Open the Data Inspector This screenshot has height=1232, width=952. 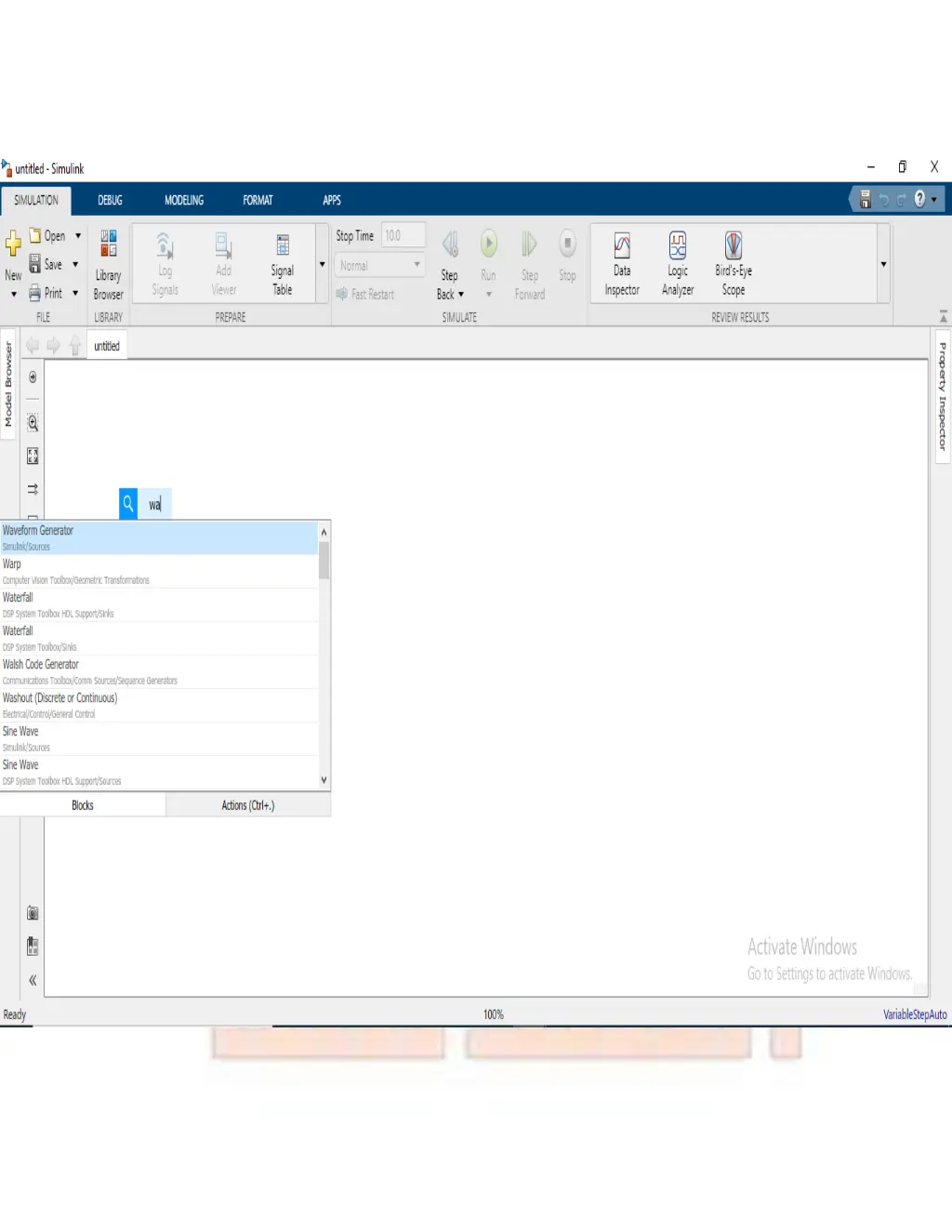click(622, 265)
